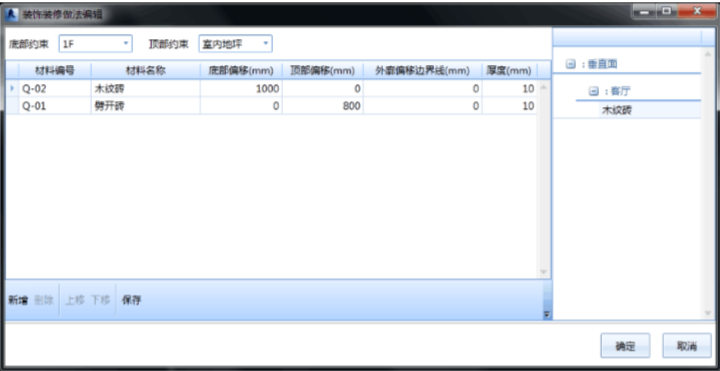Image resolution: width=720 pixels, height=371 pixels.
Task: Select the Q-02 cell
Action: (x=55, y=89)
